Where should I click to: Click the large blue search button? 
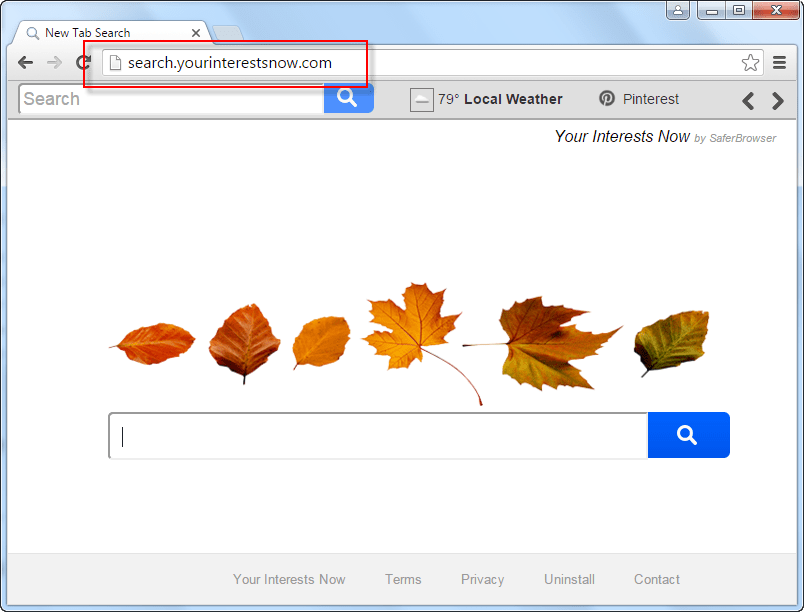pyautogui.click(x=688, y=435)
